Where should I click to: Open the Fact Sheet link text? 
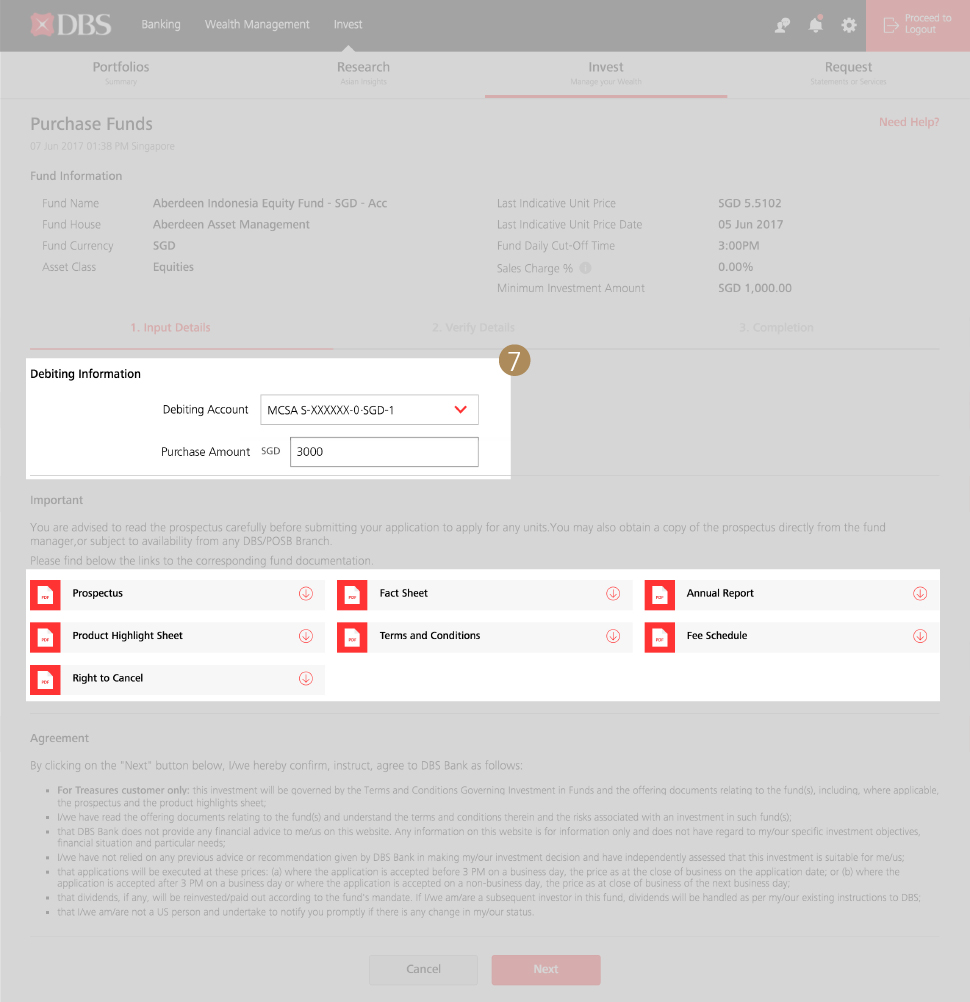pyautogui.click(x=404, y=593)
